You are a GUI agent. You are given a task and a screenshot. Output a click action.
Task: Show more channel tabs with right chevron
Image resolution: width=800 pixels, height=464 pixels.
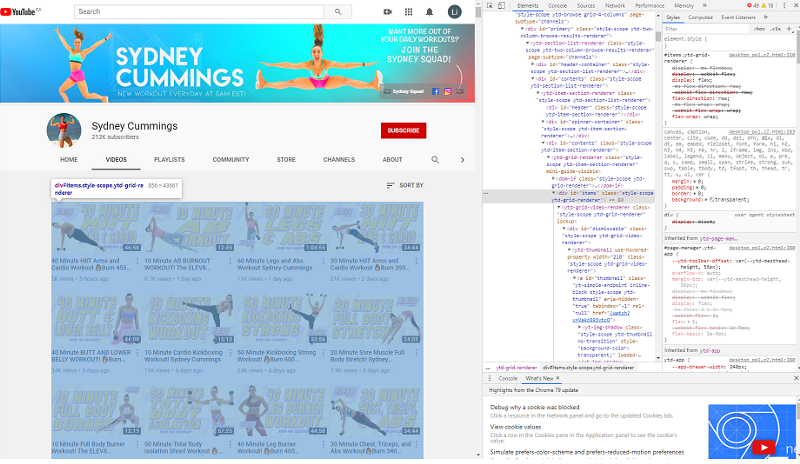(462, 160)
